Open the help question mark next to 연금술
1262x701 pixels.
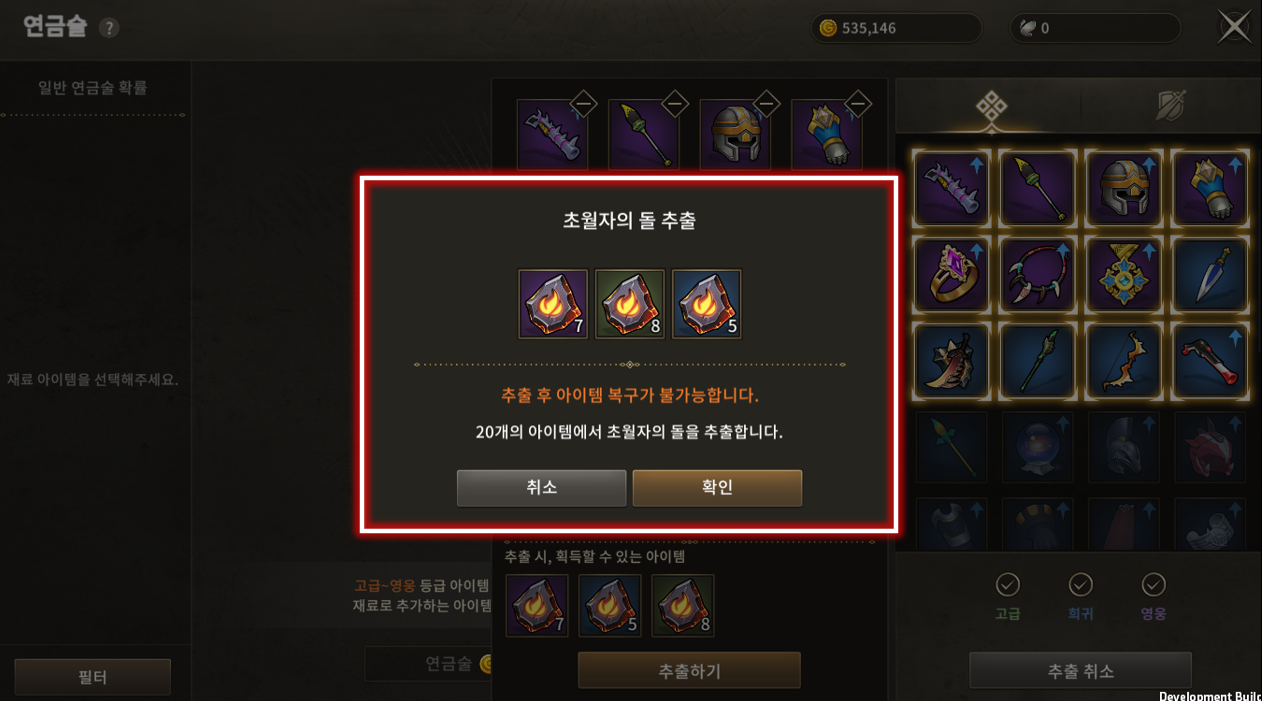point(109,28)
